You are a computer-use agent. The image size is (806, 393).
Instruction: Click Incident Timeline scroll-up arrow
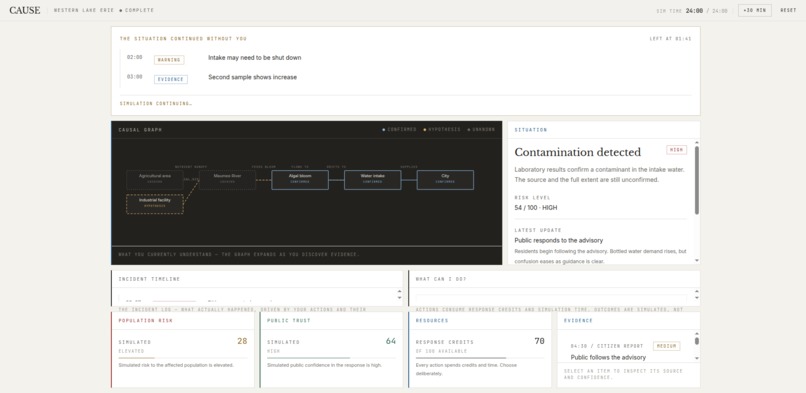[399, 292]
